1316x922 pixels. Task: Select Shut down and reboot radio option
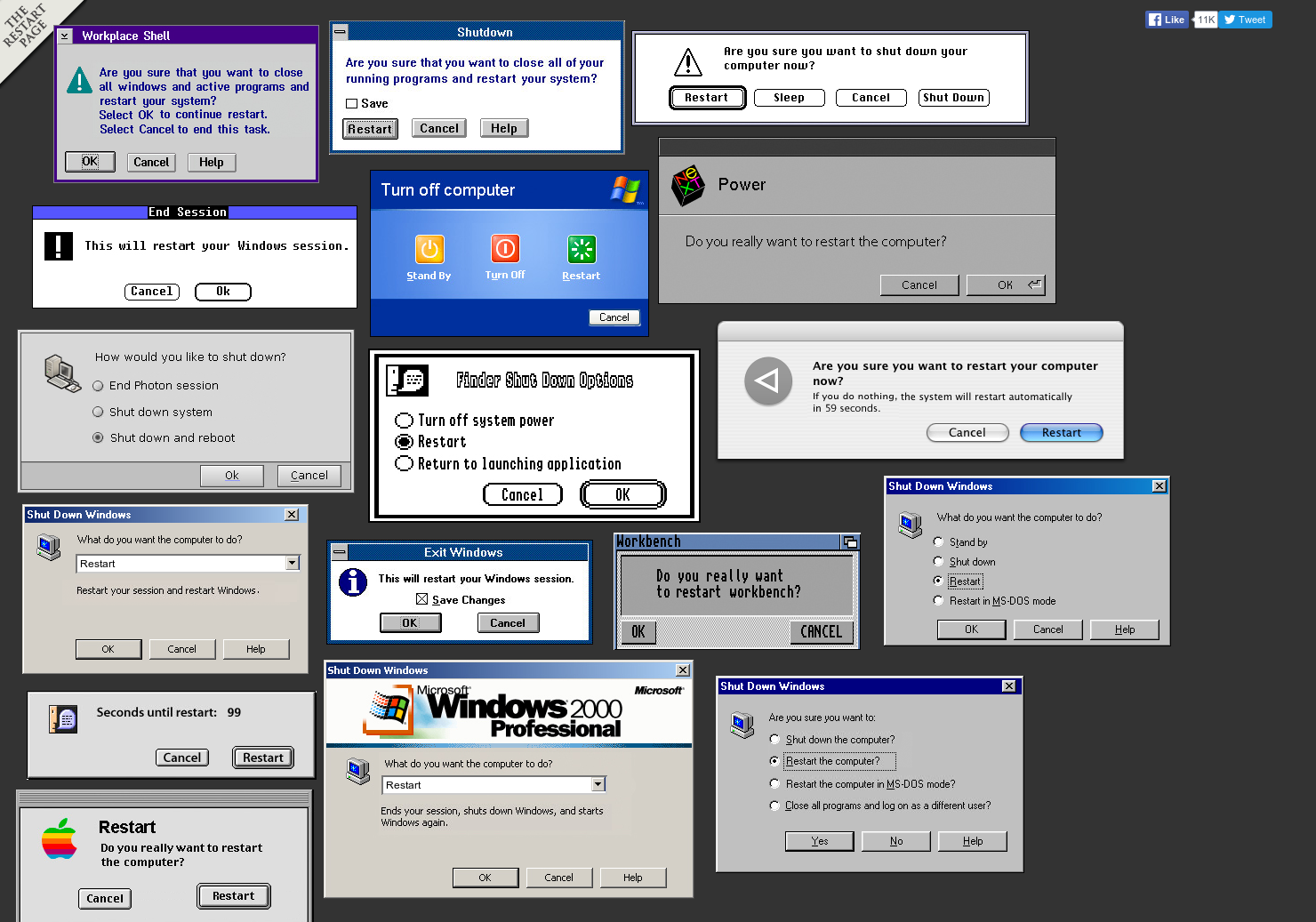[x=99, y=437]
